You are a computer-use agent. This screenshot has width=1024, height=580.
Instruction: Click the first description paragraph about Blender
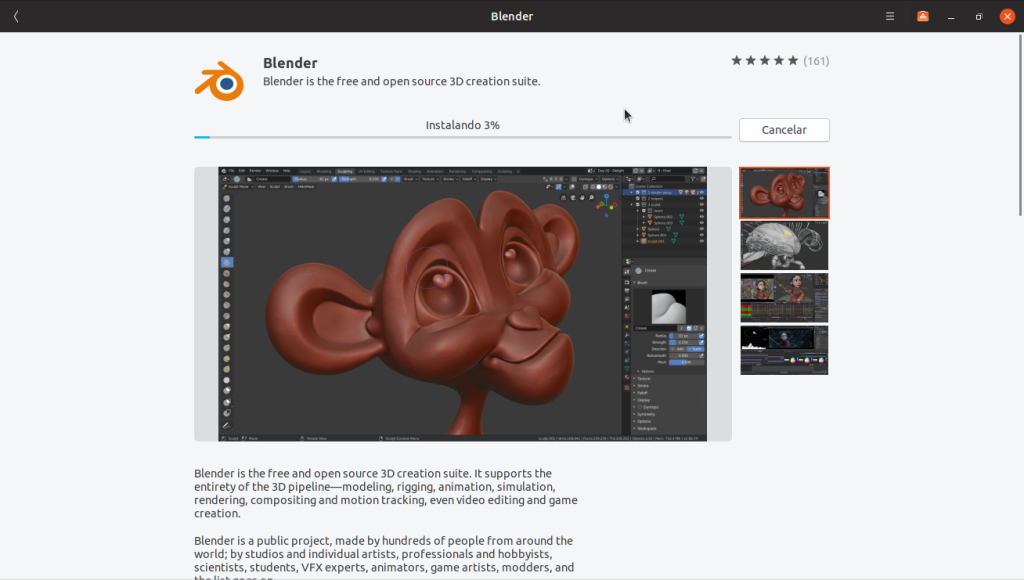click(x=385, y=493)
